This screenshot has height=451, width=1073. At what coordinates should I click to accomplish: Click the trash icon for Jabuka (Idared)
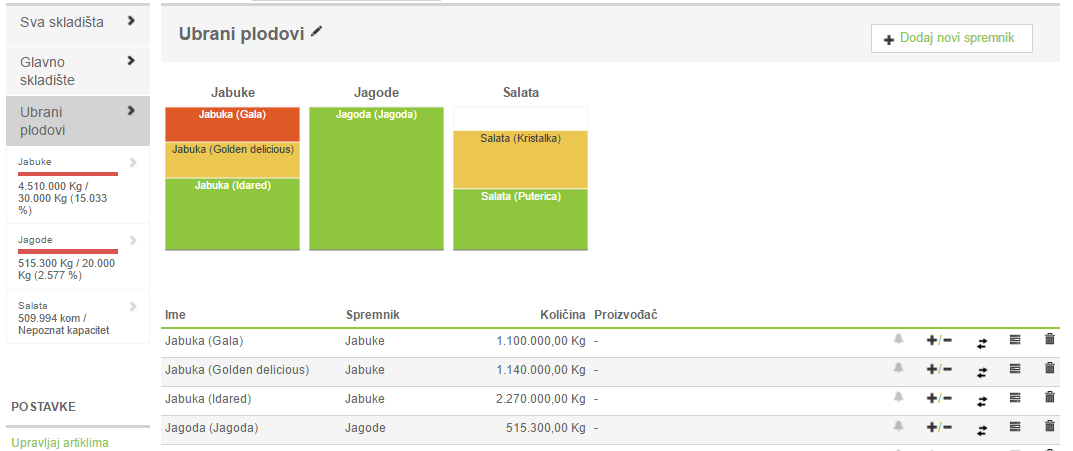click(1049, 398)
